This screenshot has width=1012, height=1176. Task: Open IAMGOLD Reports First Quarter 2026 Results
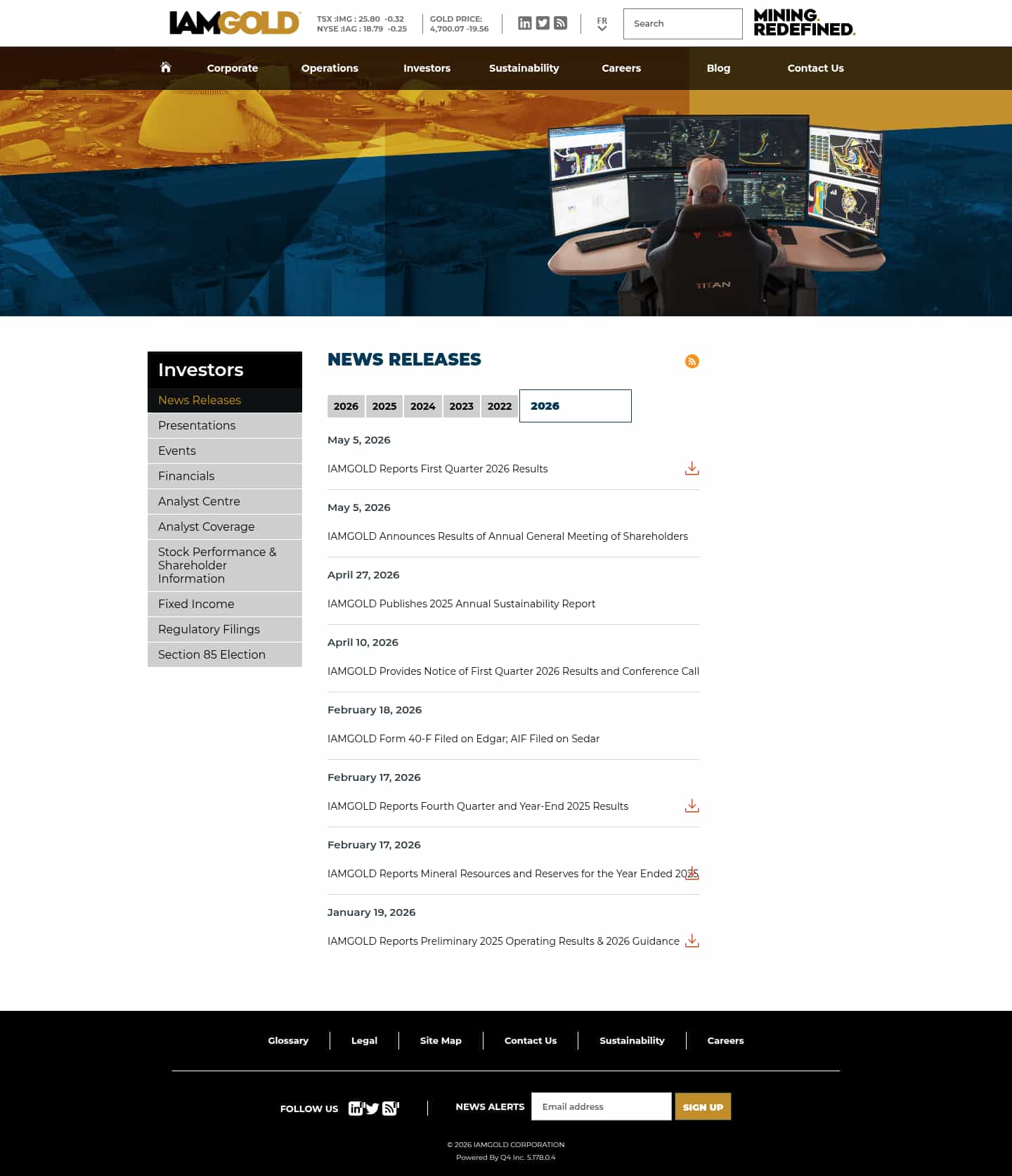[x=437, y=469]
